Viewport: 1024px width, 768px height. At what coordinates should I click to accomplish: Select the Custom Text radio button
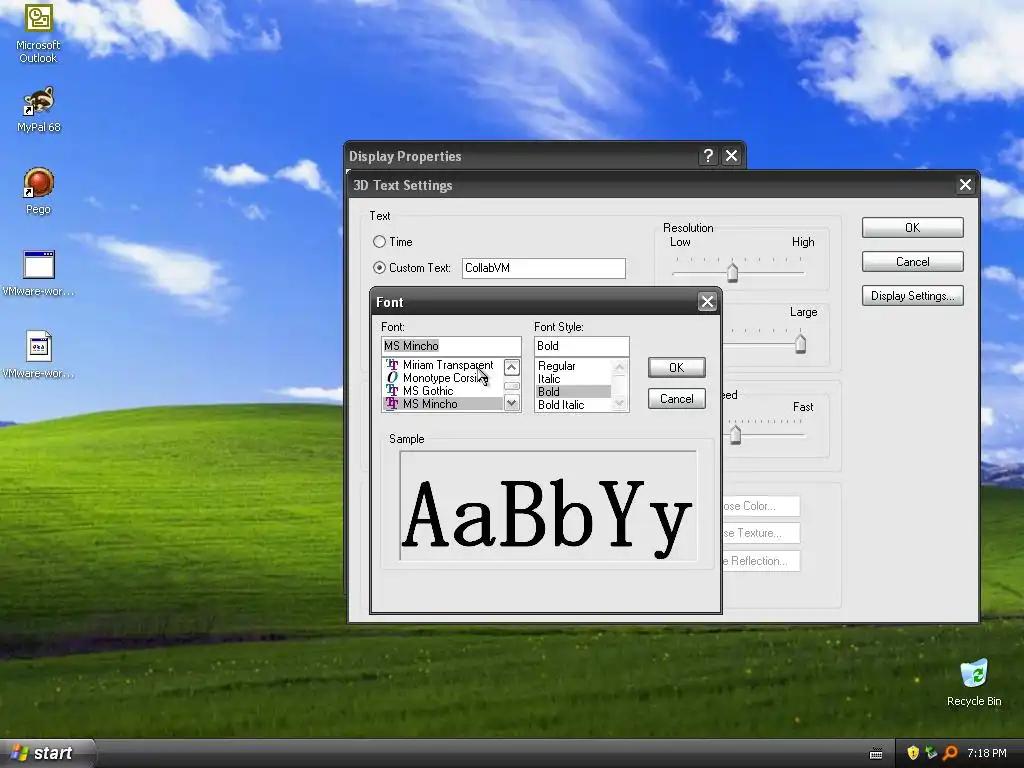point(379,268)
